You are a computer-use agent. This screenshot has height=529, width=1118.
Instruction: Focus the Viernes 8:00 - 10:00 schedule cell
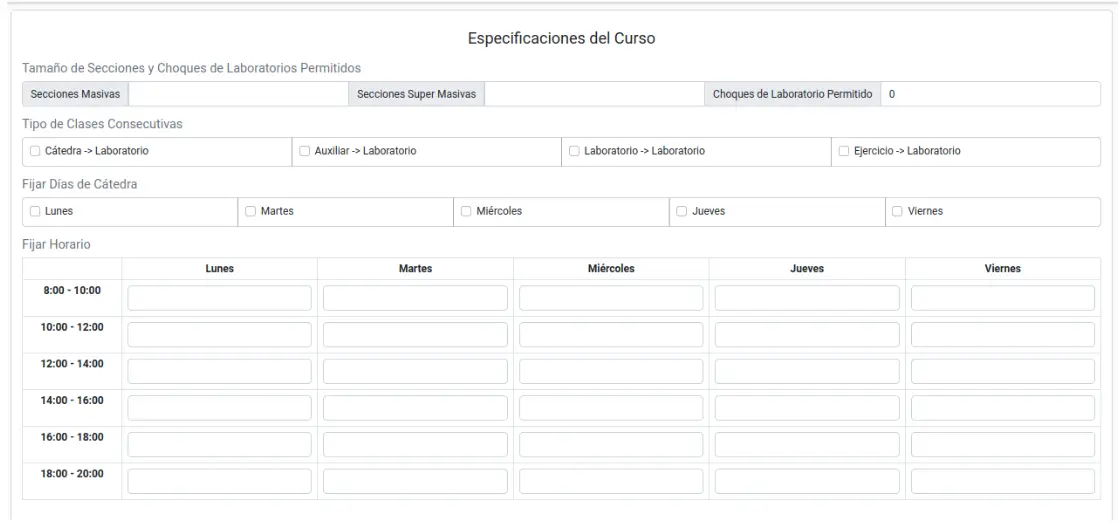click(1002, 298)
